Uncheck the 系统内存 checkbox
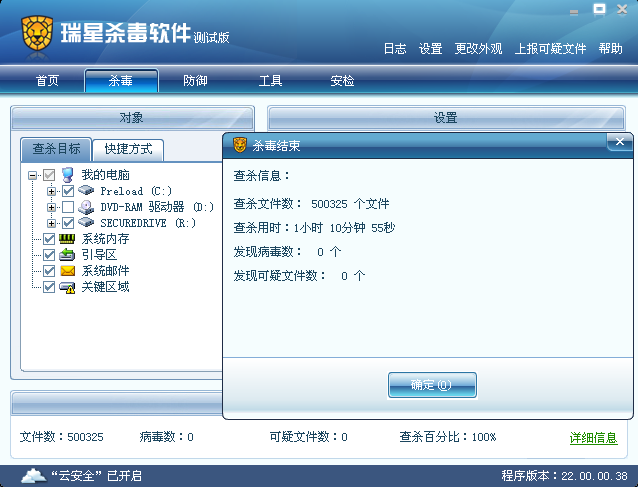Screen dimensions: 638x487 49,239
